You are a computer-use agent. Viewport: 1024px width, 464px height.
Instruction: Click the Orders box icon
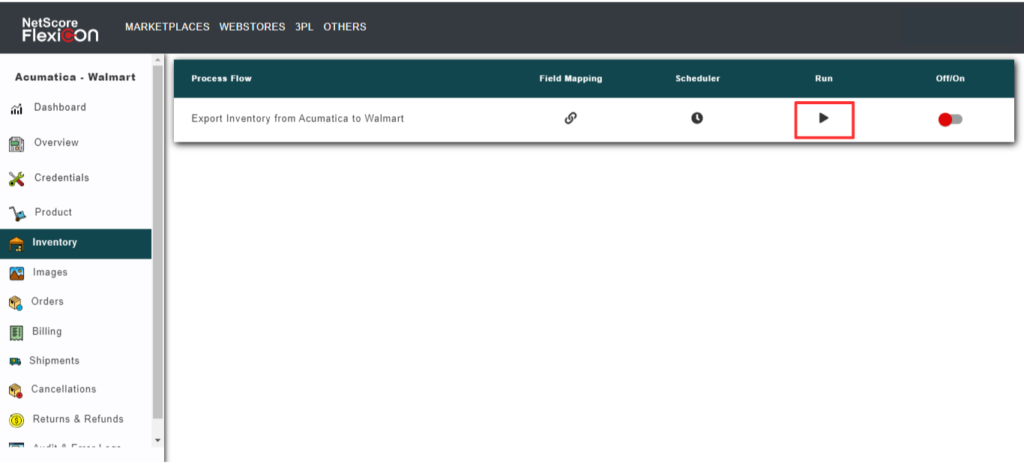click(17, 302)
